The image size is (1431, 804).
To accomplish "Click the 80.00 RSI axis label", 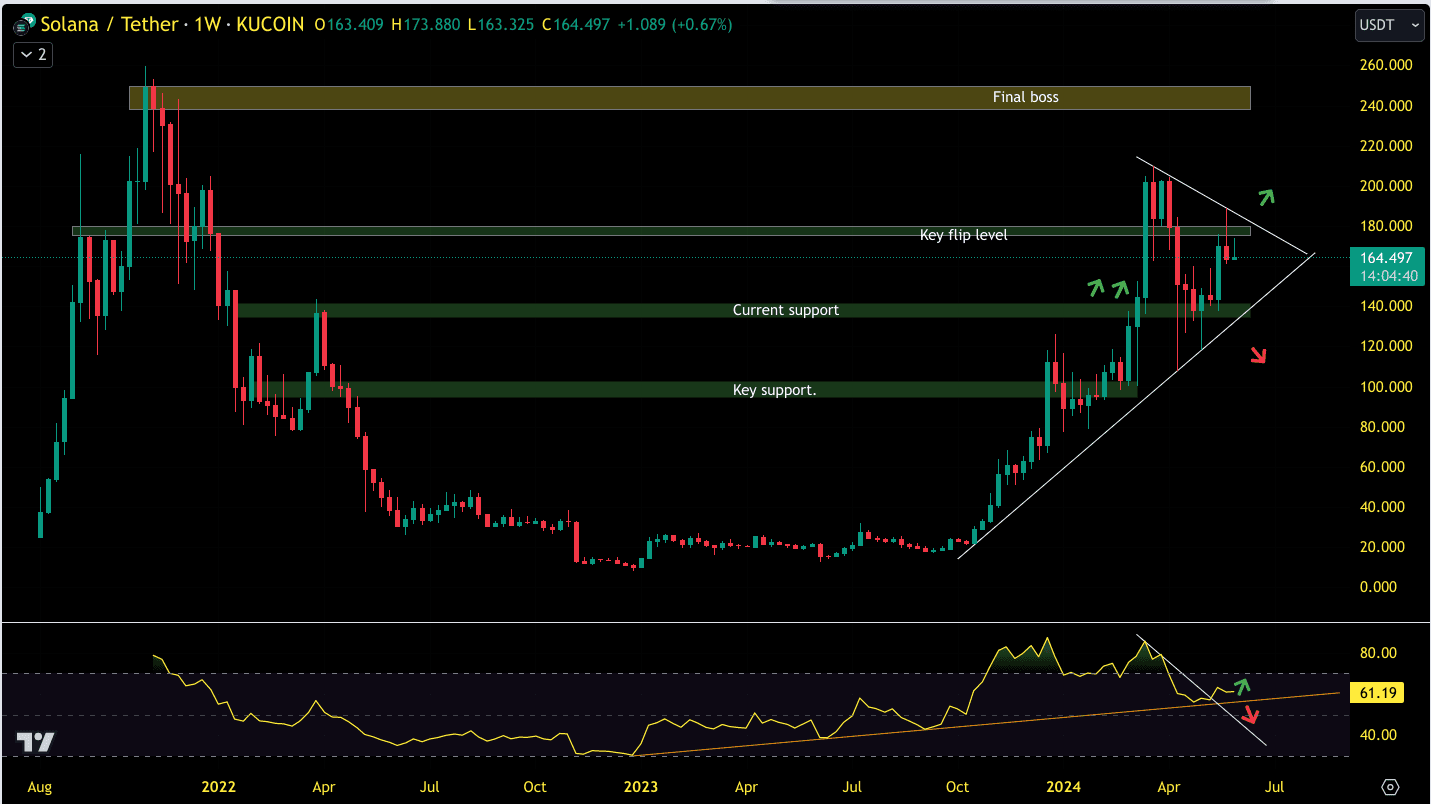I will (1377, 654).
